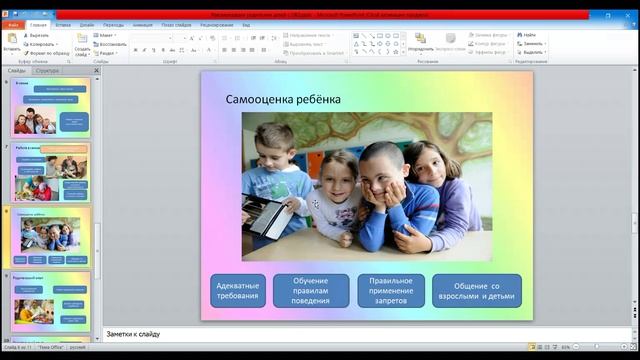640x360 pixels.
Task: Click the increase list level icon
Action: coord(262,38)
